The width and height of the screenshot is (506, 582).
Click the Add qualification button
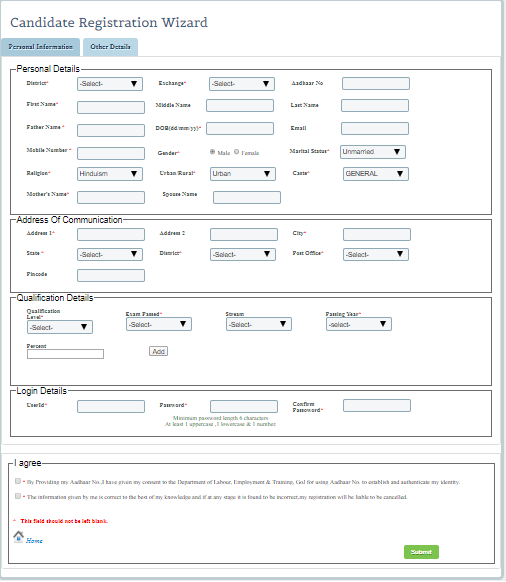pyautogui.click(x=159, y=351)
